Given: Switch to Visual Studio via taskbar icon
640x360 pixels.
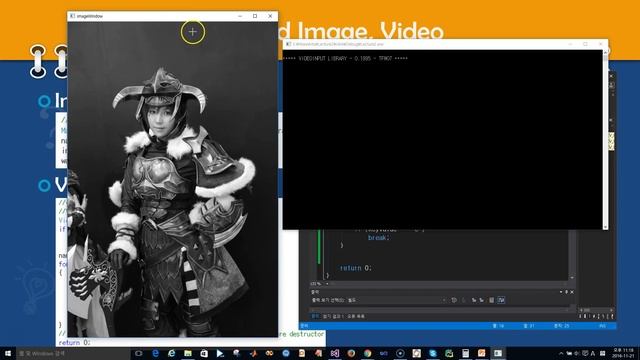Looking at the screenshot, I should (335, 353).
